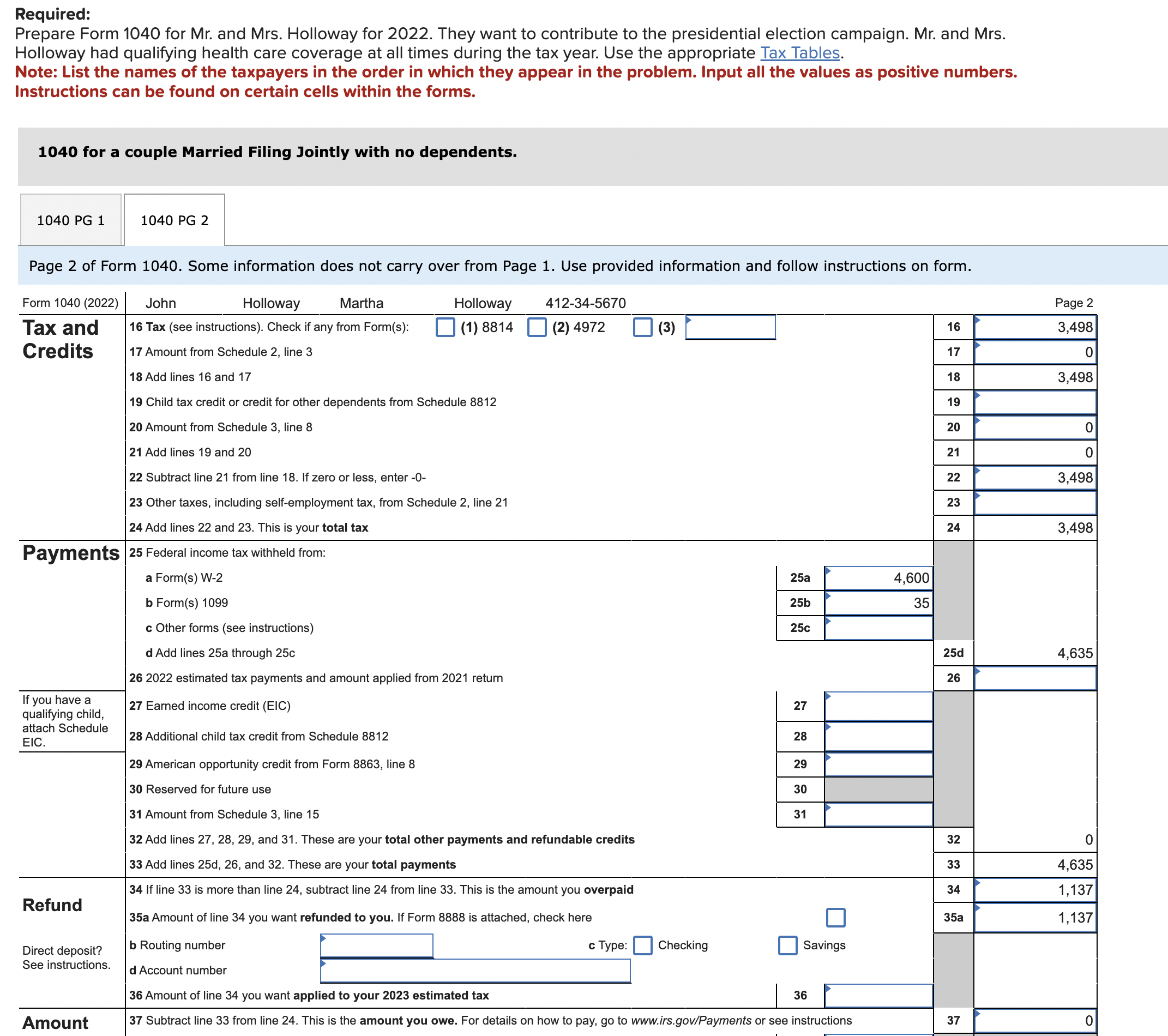The width and height of the screenshot is (1168, 1036).
Task: Click line 34 overpaid amount field
Action: tap(1035, 890)
